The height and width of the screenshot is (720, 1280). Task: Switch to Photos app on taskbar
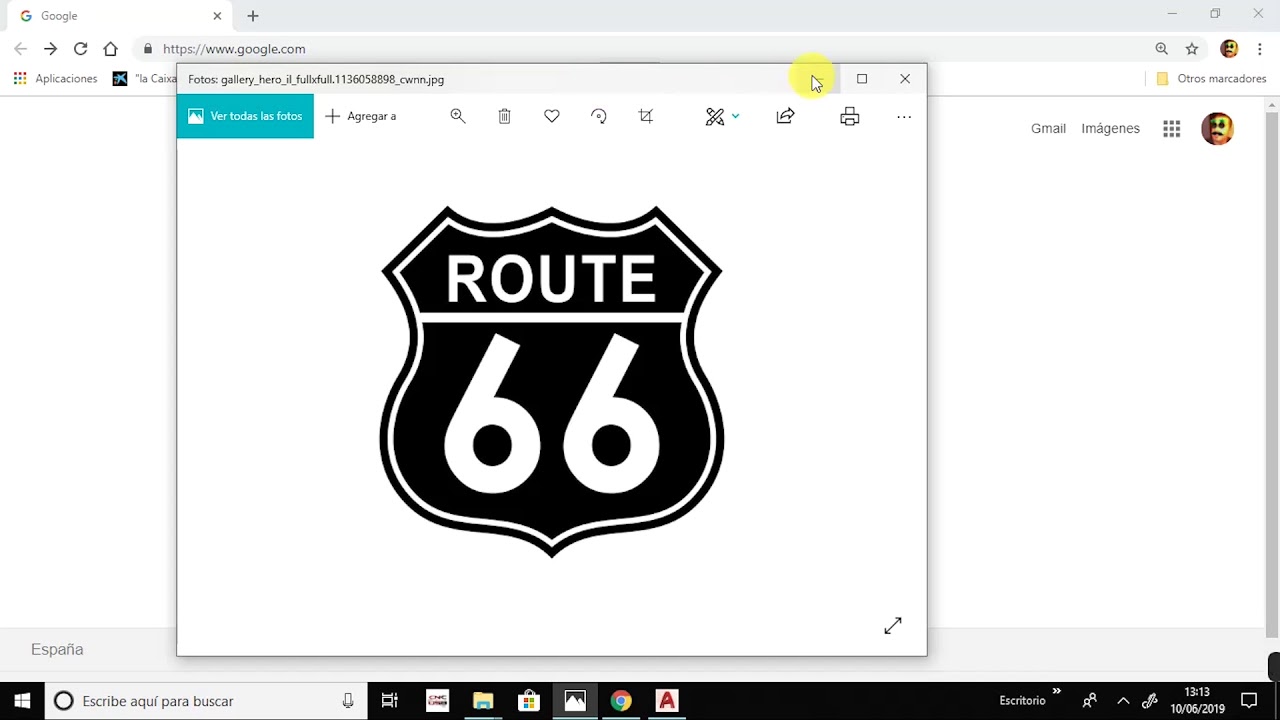point(575,701)
